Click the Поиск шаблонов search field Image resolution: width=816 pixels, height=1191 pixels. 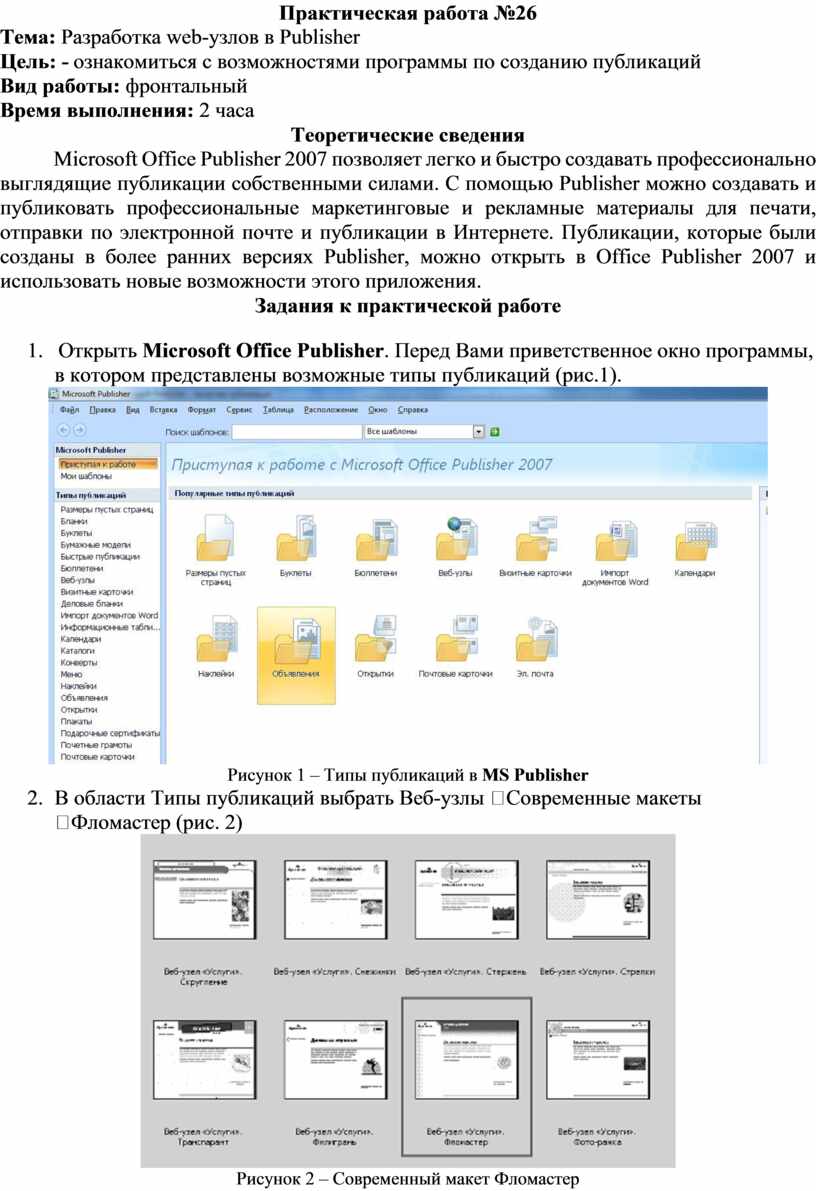click(x=296, y=431)
